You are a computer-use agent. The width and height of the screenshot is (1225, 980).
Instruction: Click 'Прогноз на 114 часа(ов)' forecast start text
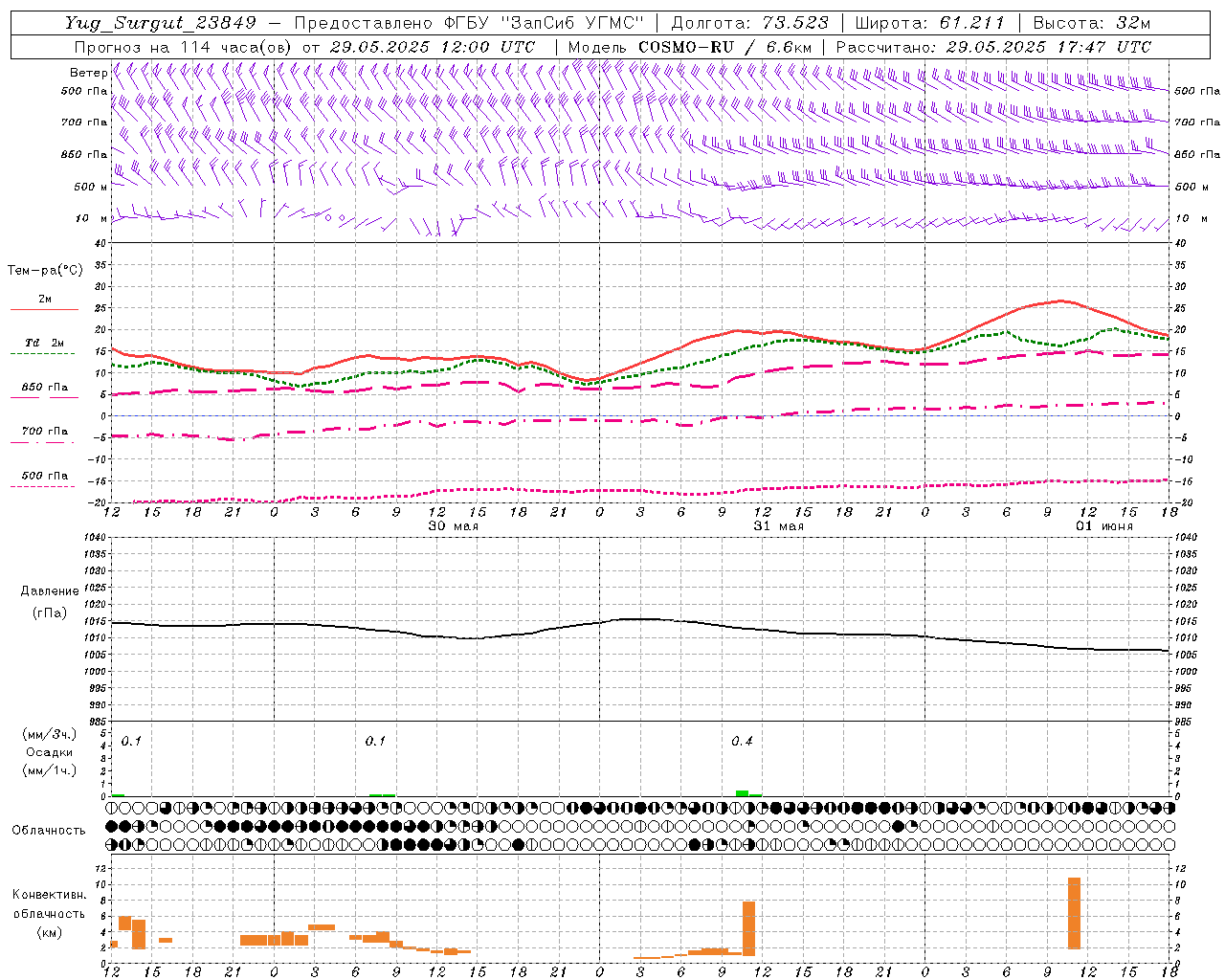(x=182, y=47)
